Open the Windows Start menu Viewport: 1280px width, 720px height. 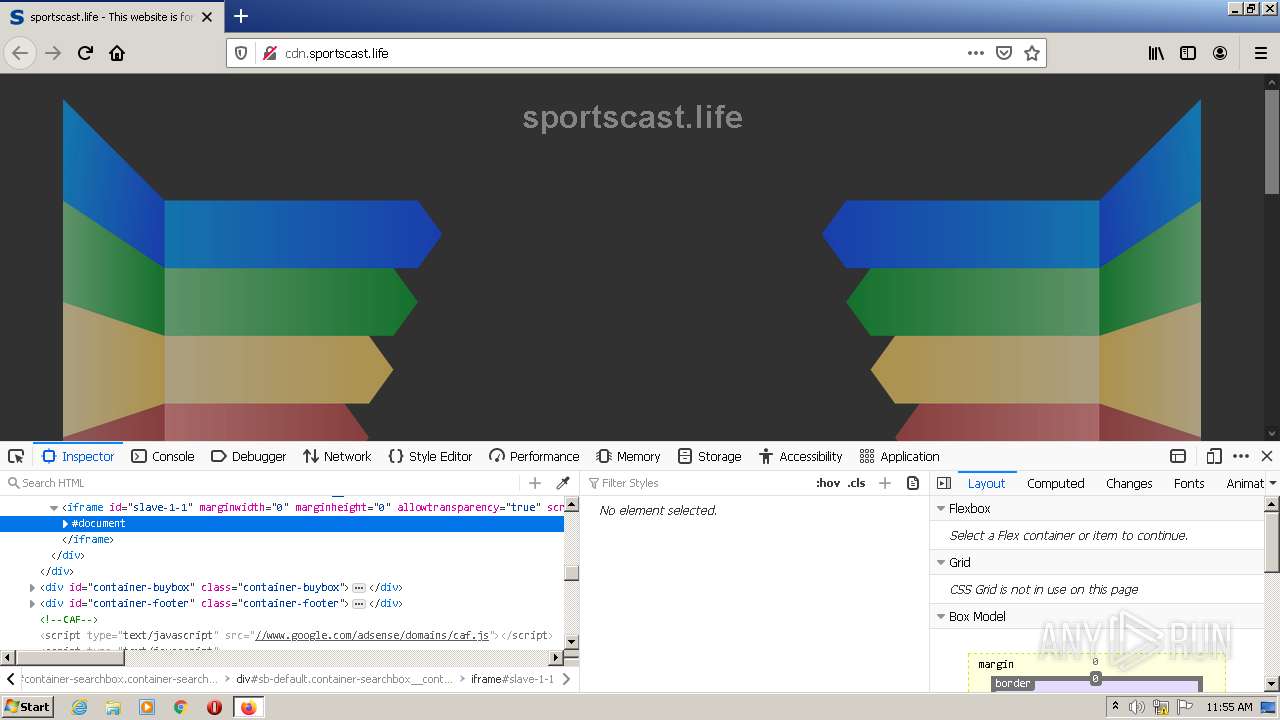click(28, 706)
